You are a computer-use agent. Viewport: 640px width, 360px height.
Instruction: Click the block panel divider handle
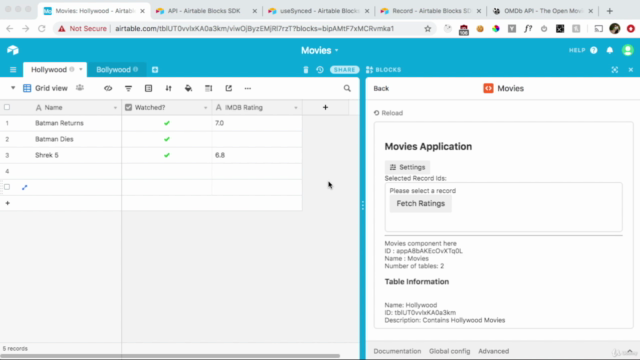coord(362,205)
